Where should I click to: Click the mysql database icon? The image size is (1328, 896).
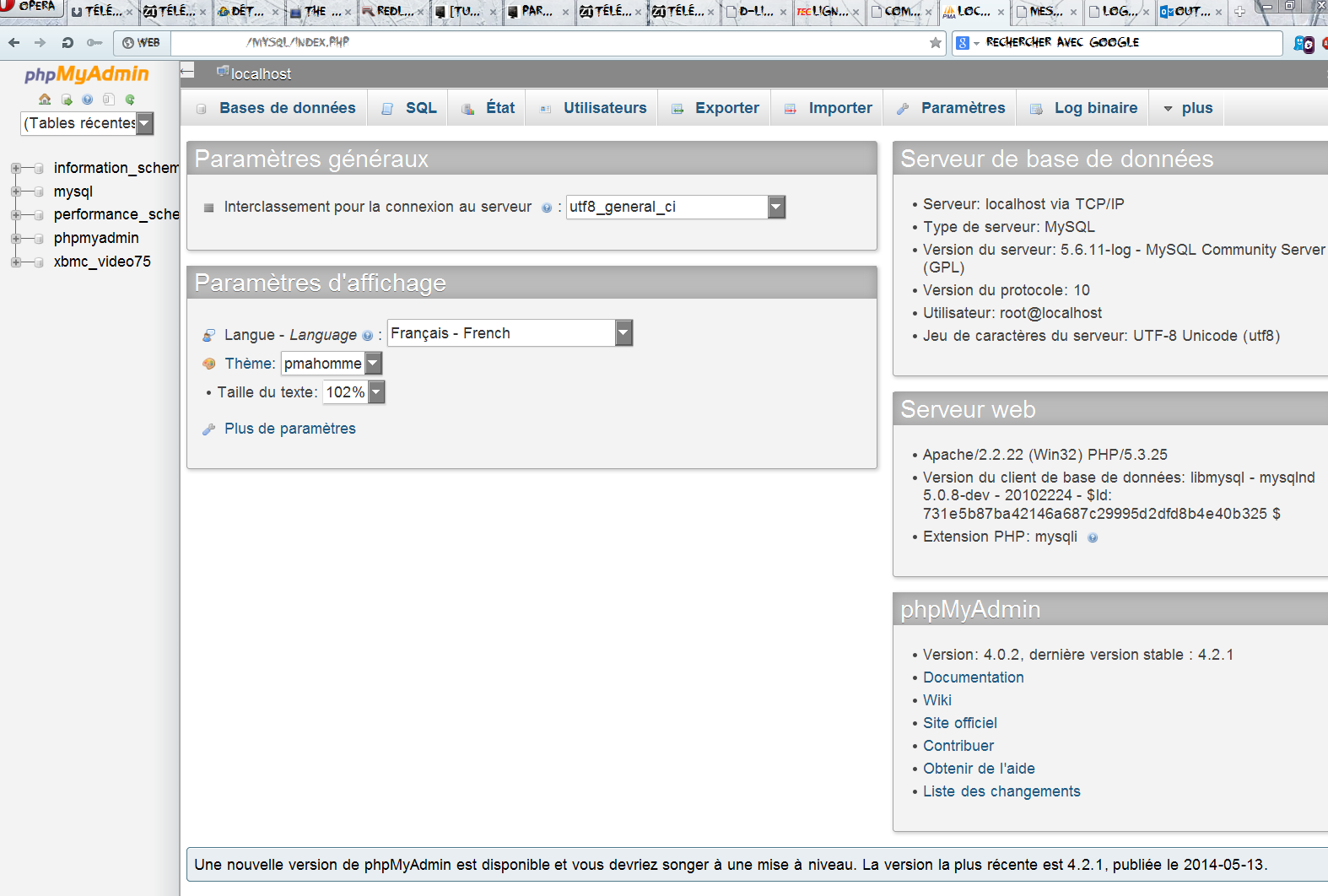click(38, 192)
